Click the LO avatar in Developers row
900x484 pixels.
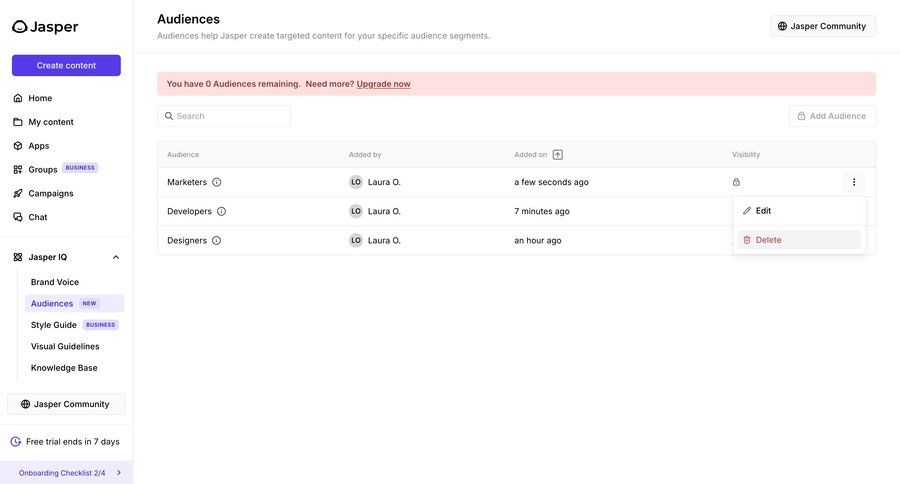click(x=356, y=211)
